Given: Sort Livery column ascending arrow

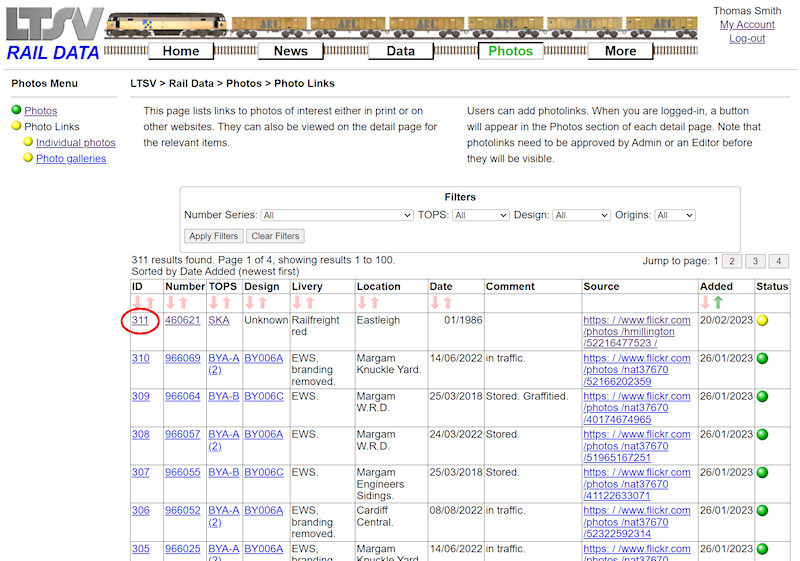Looking at the screenshot, I should [x=310, y=302].
